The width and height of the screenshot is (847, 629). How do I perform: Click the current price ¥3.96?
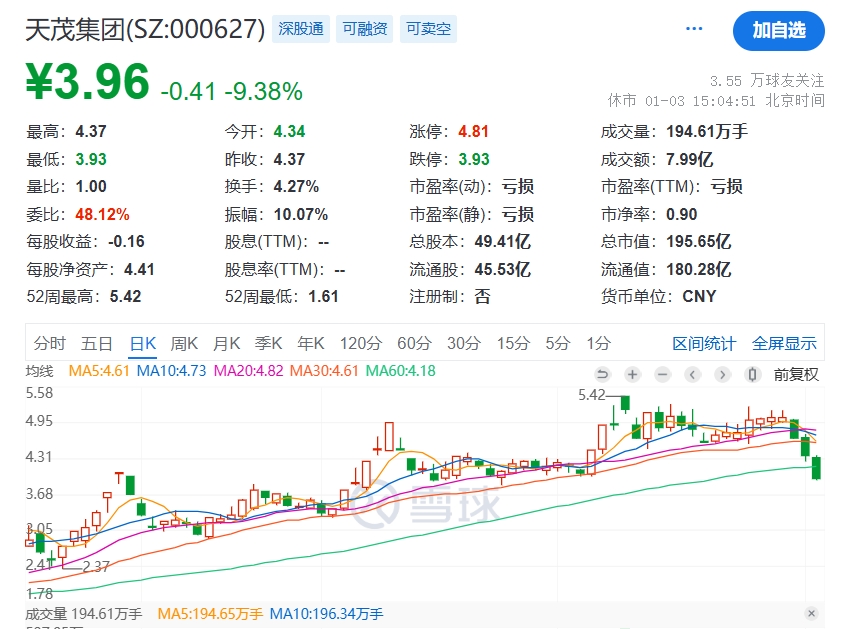(x=88, y=82)
